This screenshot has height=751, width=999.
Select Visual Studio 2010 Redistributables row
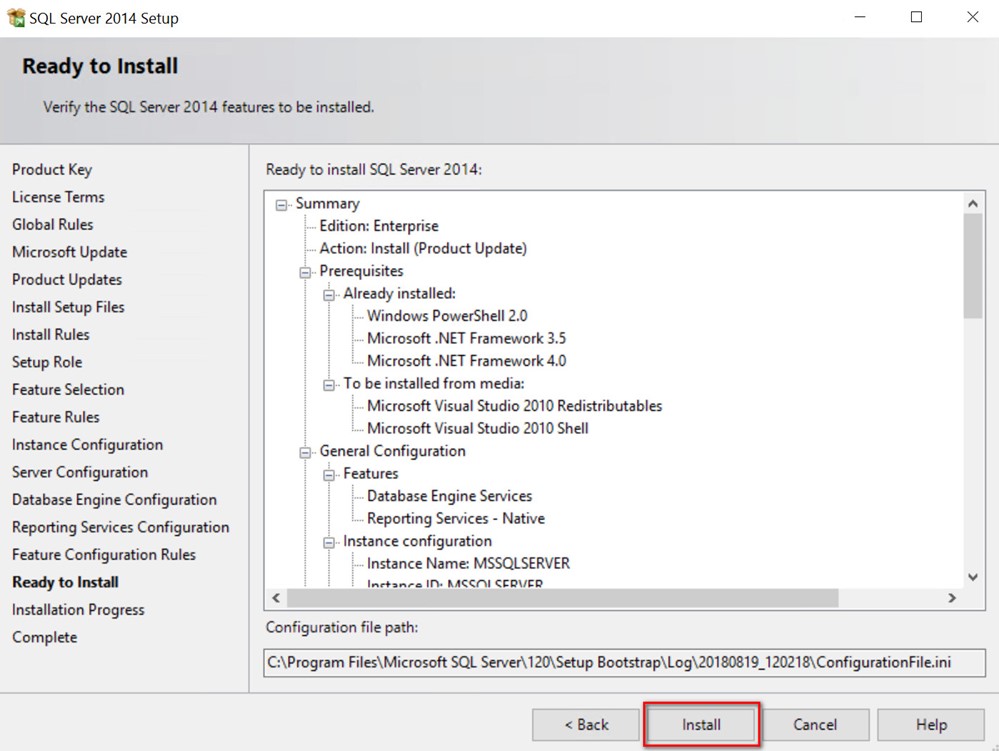514,406
